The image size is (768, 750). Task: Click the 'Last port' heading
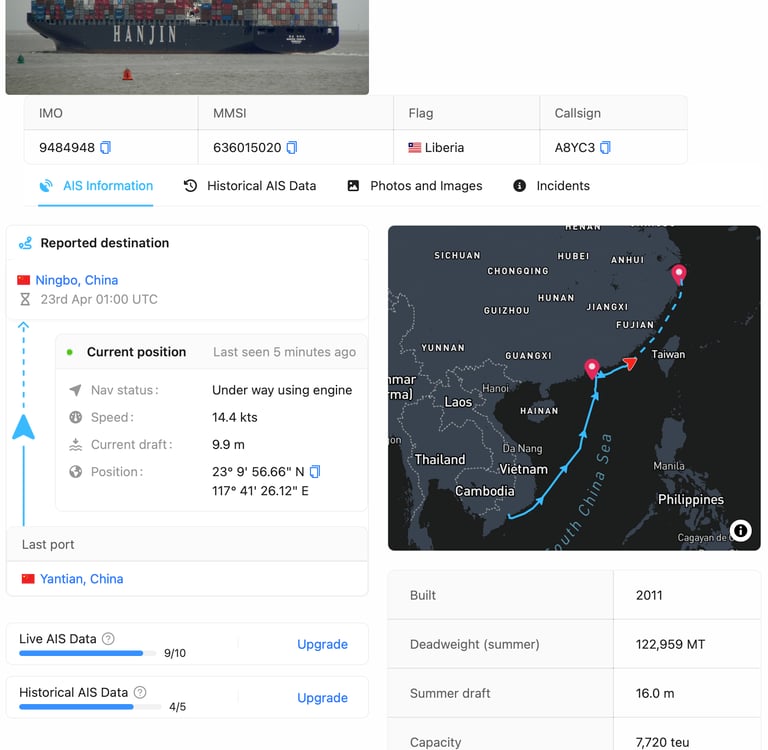pyautogui.click(x=48, y=544)
